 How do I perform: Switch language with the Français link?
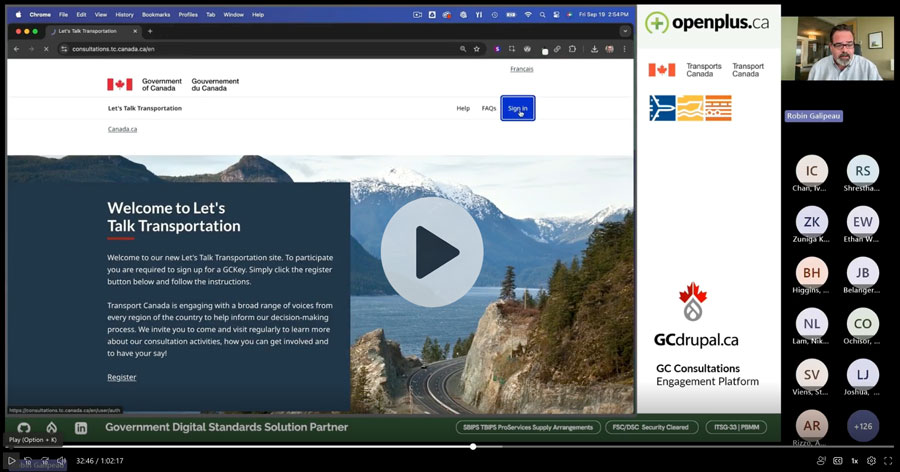(521, 69)
